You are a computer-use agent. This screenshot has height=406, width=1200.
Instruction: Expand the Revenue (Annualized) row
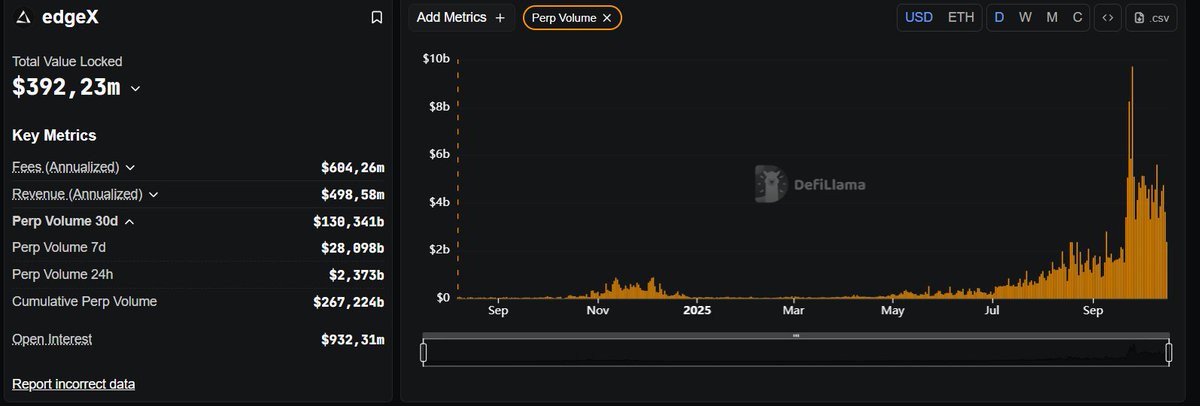154,194
